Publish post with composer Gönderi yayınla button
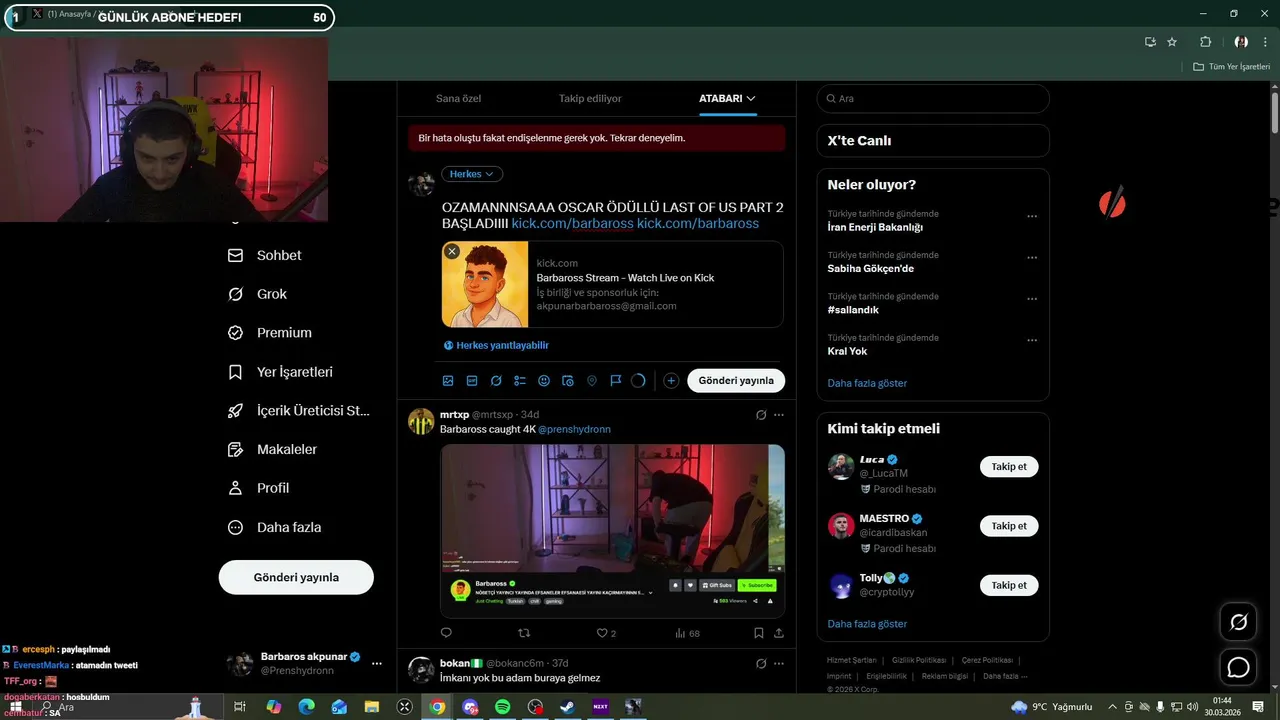 click(x=736, y=381)
